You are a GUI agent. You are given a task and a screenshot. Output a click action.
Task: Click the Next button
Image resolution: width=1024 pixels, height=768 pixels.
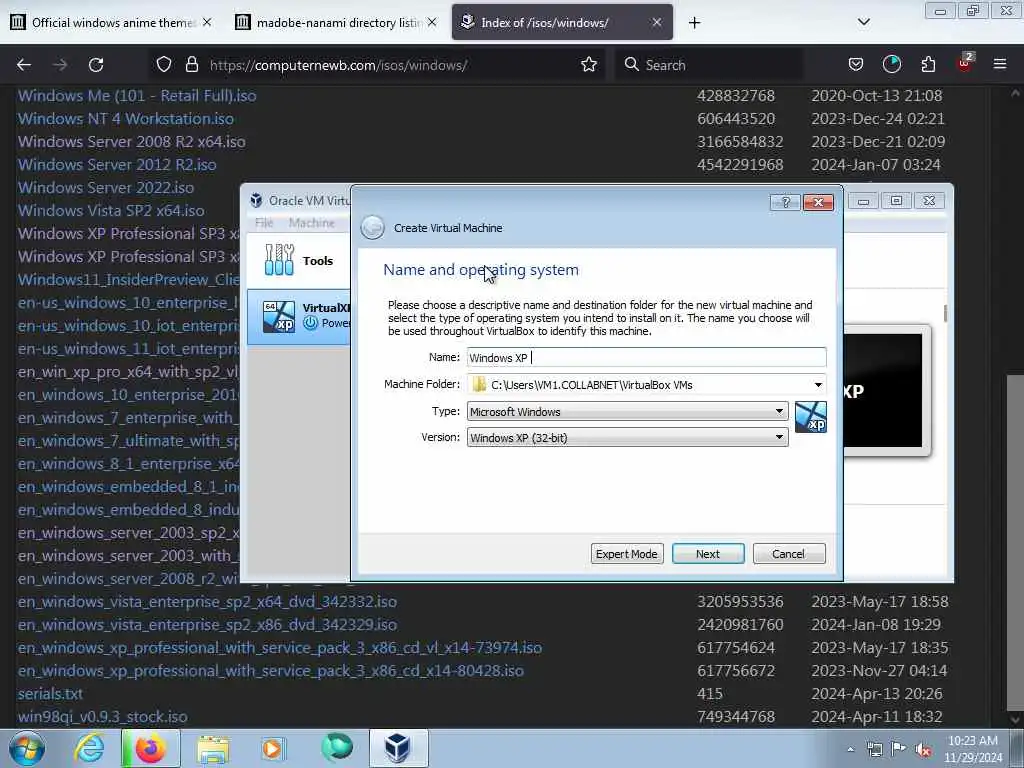[708, 554]
